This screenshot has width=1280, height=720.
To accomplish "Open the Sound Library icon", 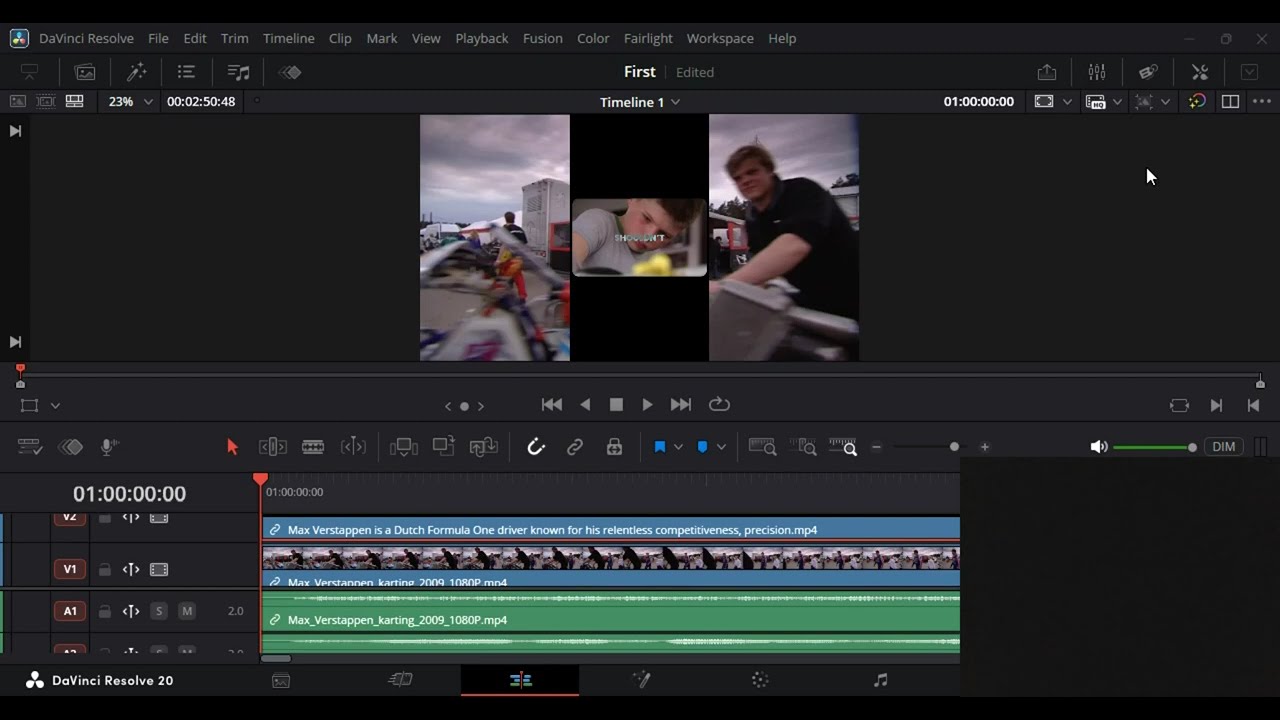I will [x=238, y=72].
